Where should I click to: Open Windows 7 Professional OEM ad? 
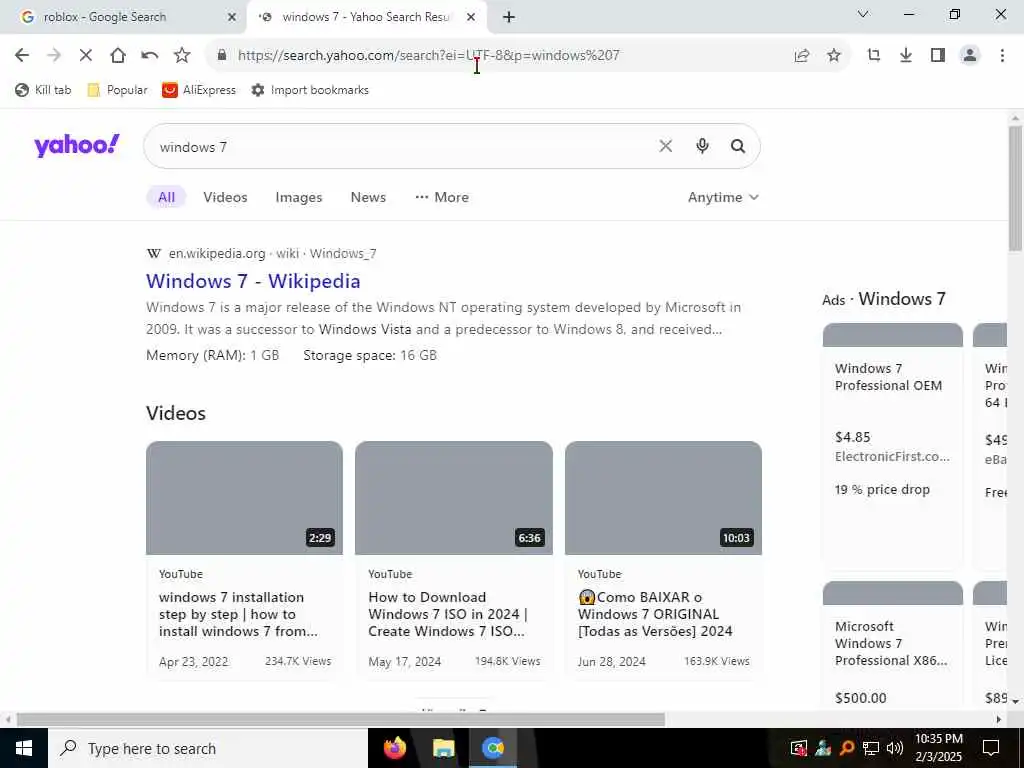tap(888, 377)
